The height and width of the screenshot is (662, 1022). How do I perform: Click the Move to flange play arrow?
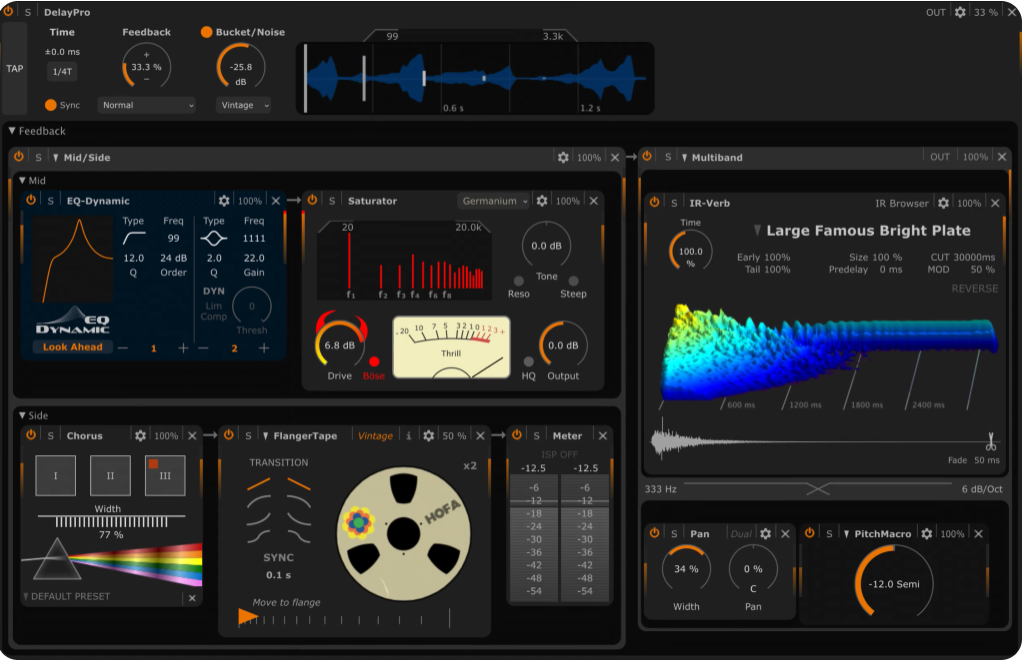click(248, 616)
